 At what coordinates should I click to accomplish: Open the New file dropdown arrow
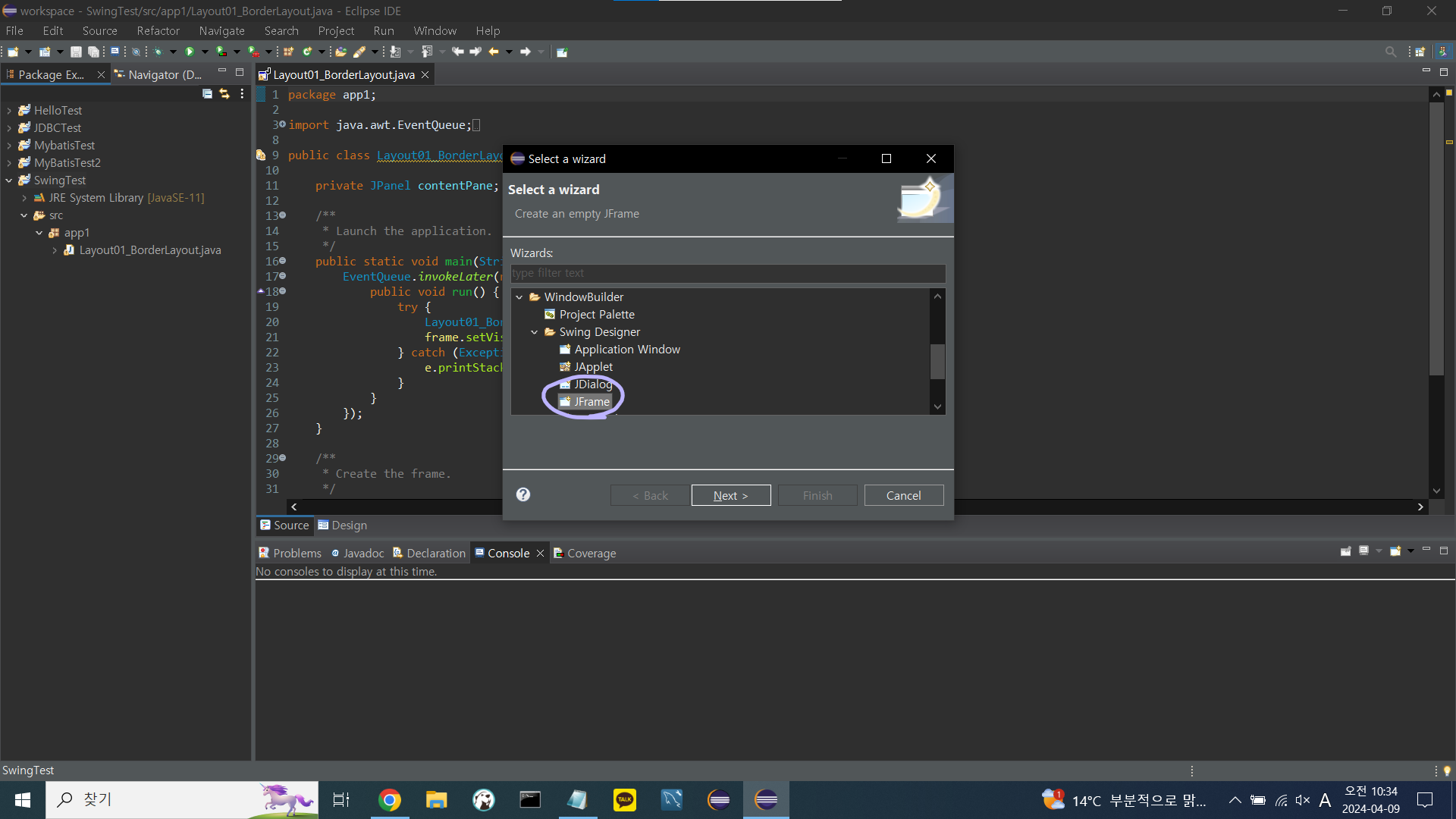pyautogui.click(x=28, y=52)
